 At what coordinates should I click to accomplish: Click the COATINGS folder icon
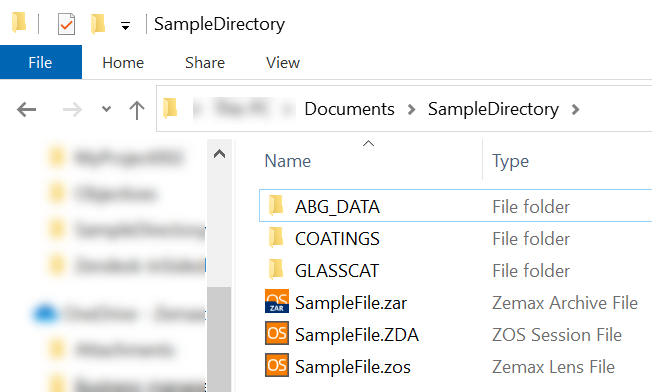coord(276,237)
